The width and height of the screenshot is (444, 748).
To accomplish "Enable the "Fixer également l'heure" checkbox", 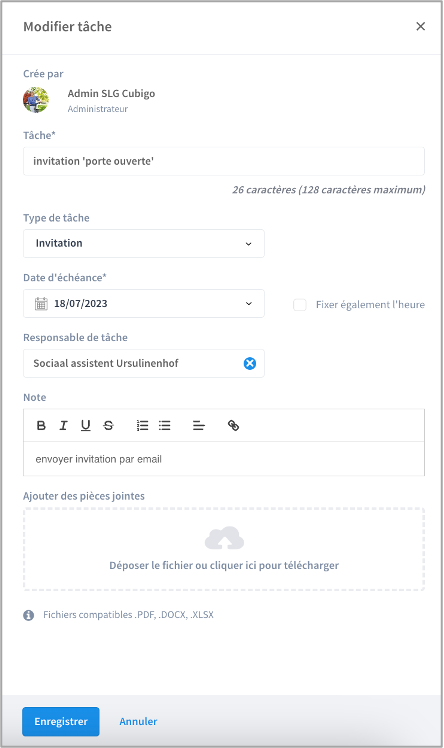I will pyautogui.click(x=299, y=304).
